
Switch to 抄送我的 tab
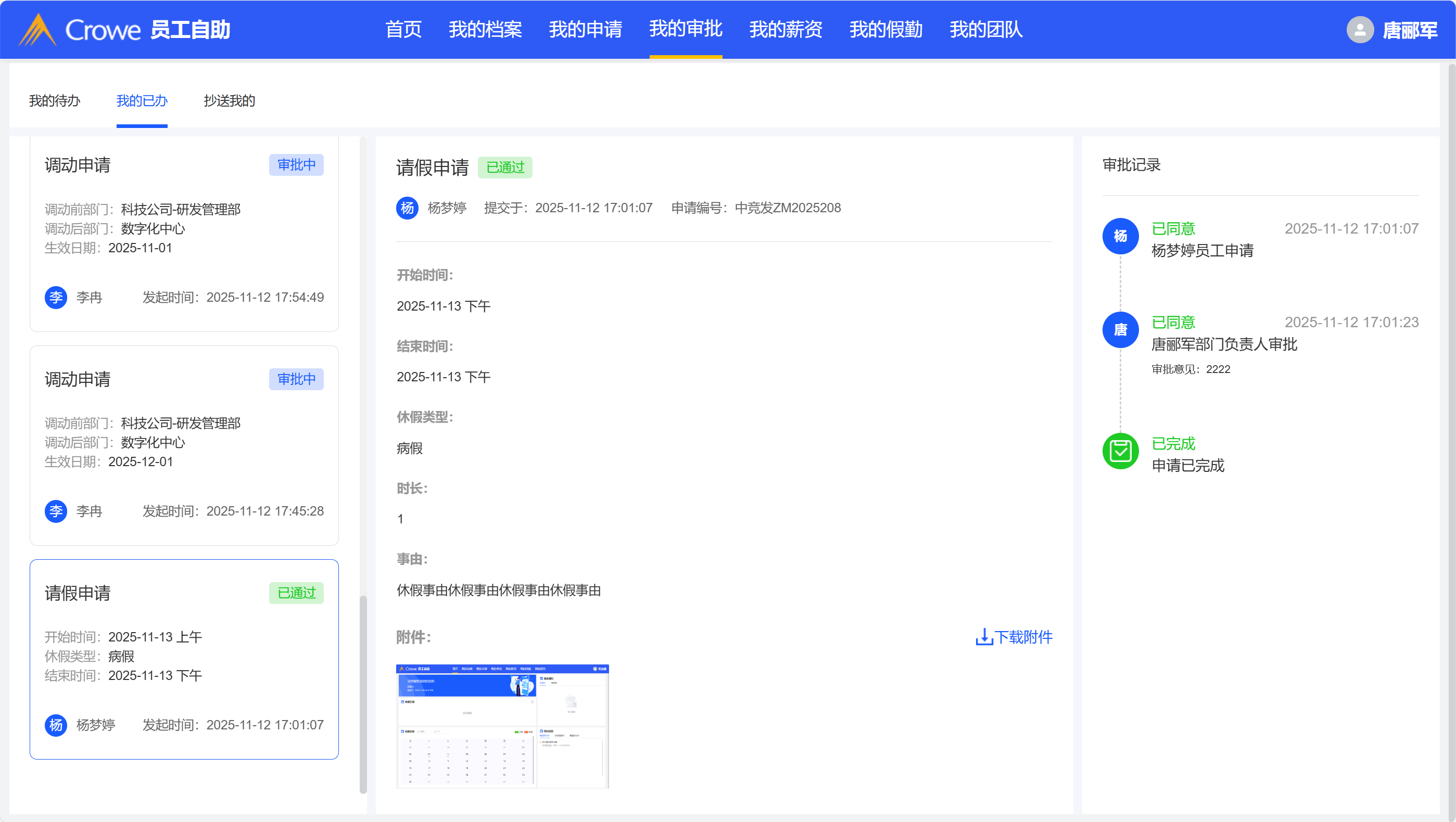[x=229, y=100]
